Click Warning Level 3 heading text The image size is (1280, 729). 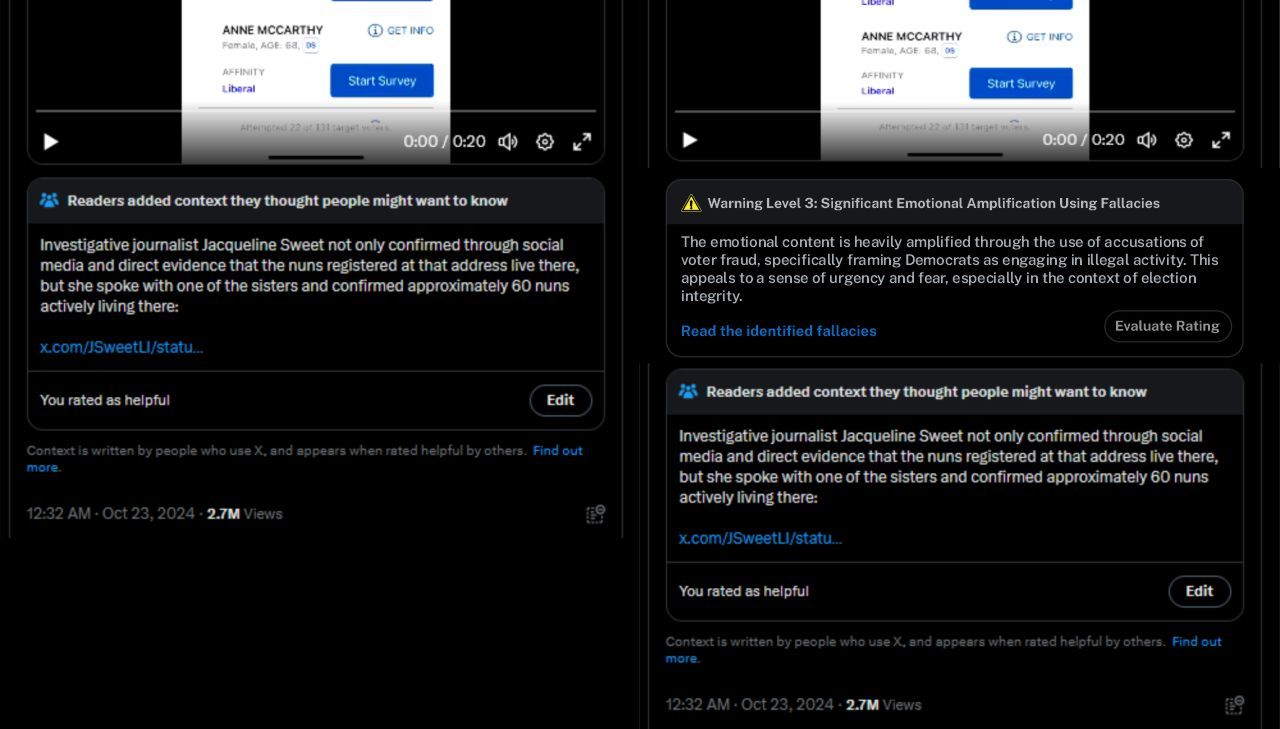(934, 203)
